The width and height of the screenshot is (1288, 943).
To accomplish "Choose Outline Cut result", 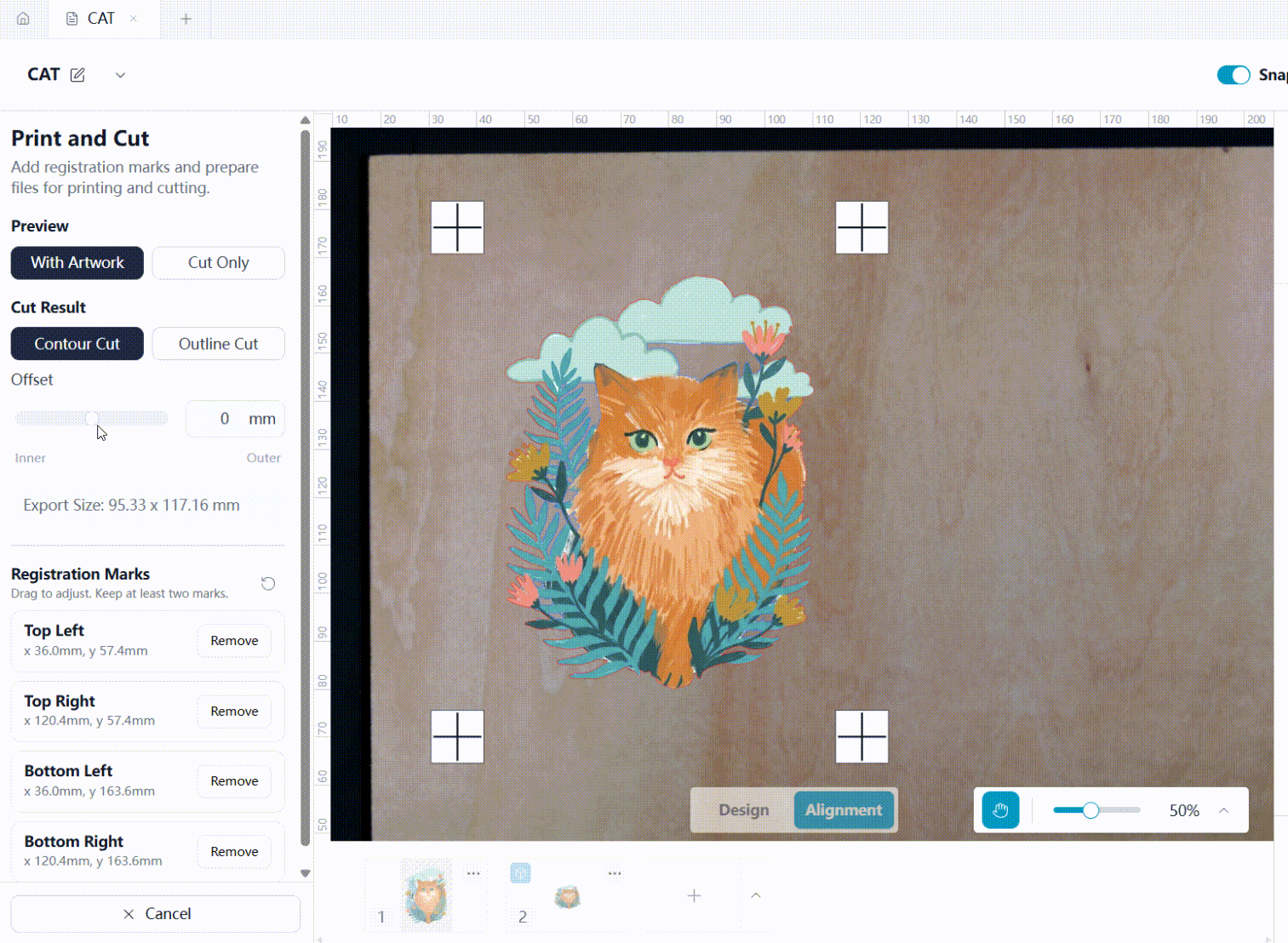I will [219, 344].
